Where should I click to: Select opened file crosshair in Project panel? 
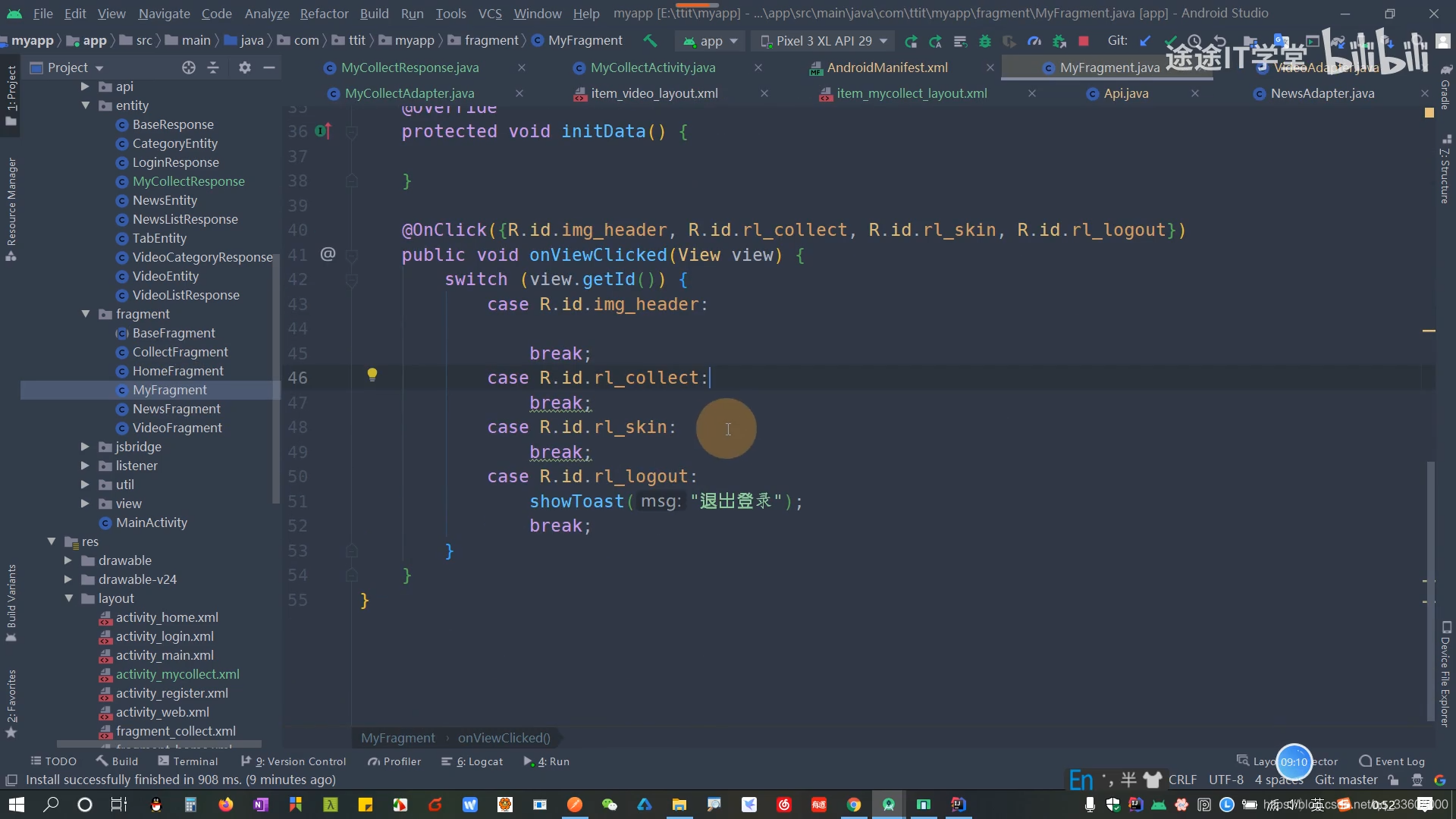click(189, 67)
